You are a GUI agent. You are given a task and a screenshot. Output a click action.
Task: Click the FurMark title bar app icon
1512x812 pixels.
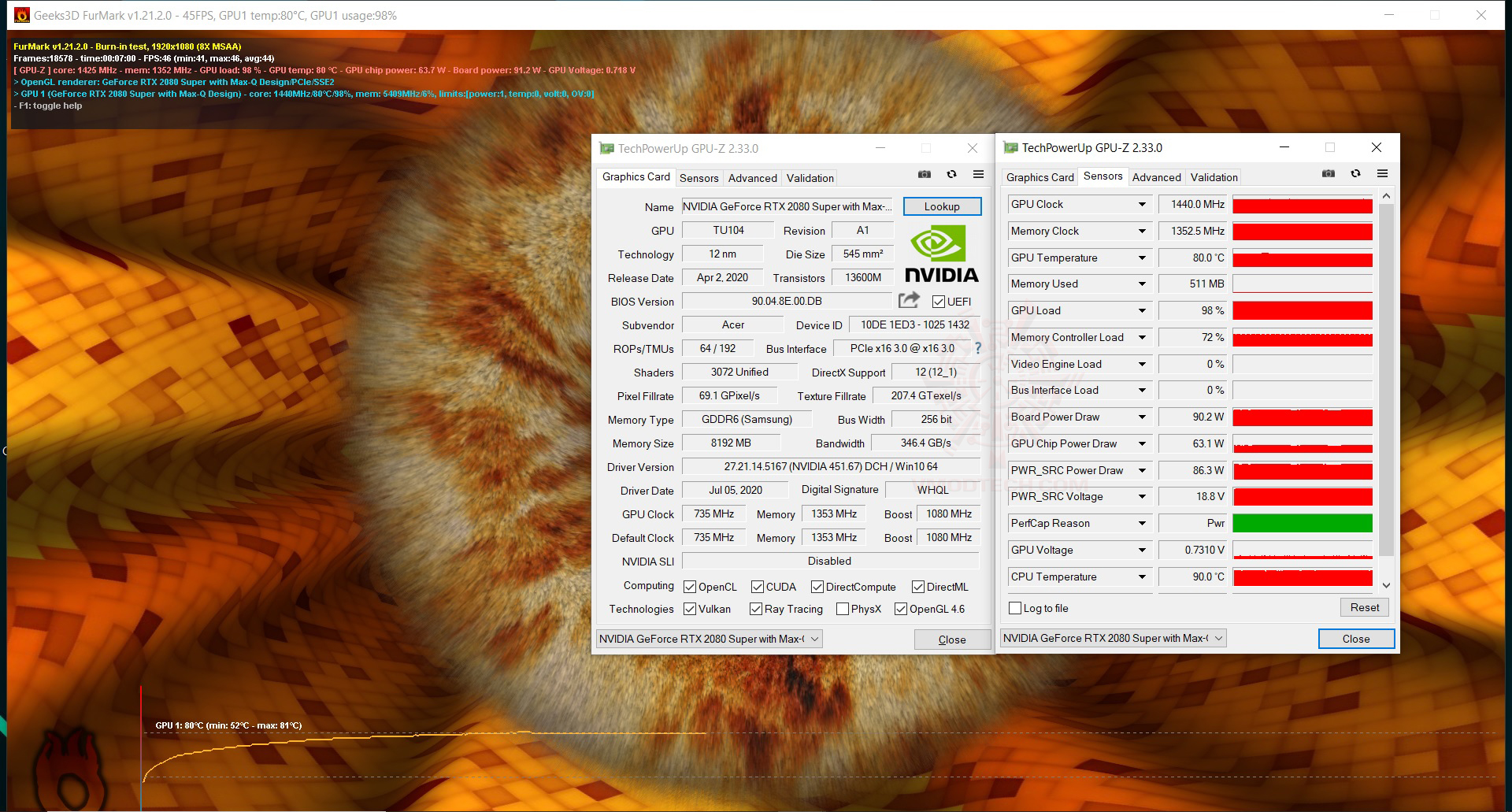tap(22, 15)
